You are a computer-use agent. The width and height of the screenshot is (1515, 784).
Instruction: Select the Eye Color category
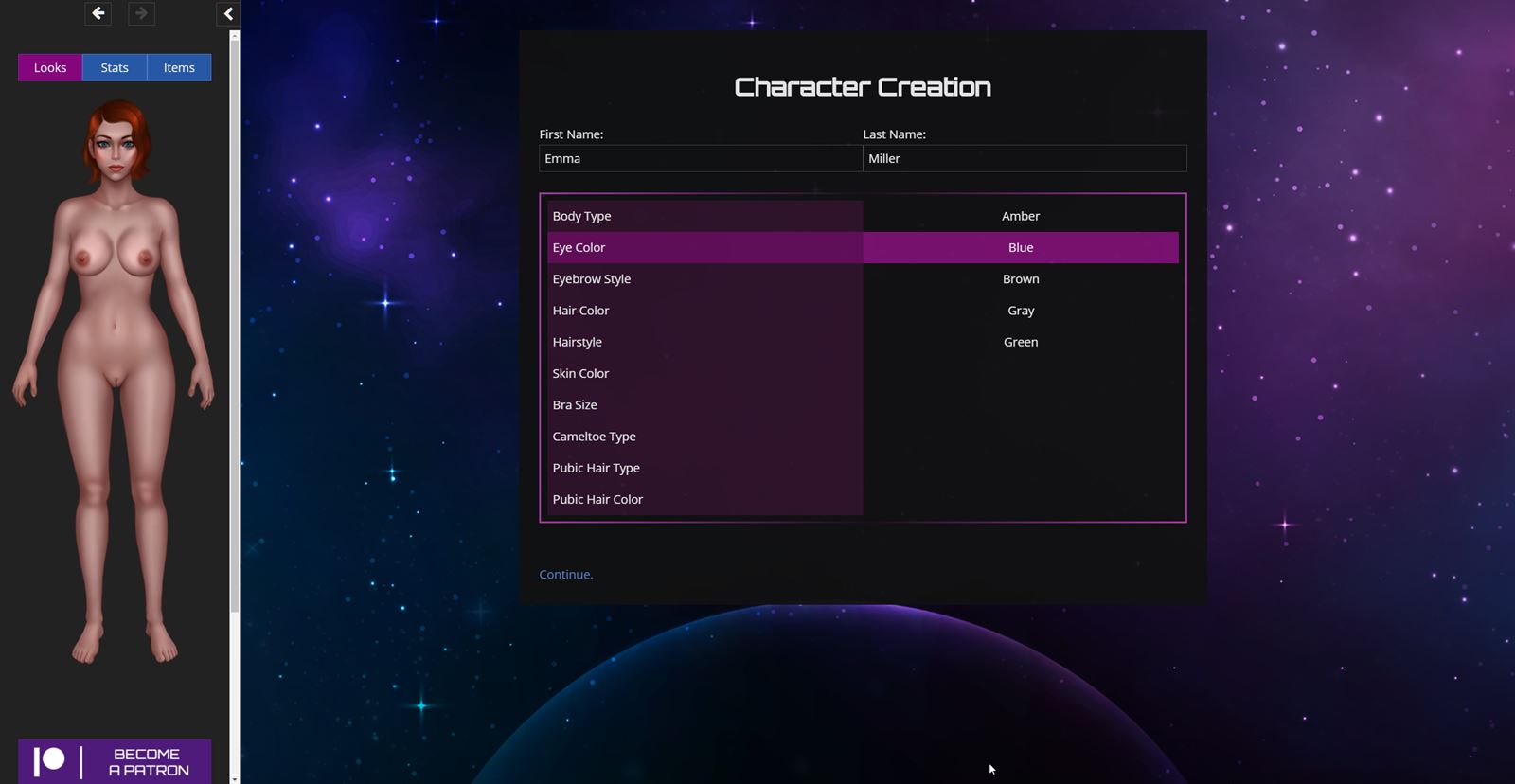pyautogui.click(x=704, y=247)
